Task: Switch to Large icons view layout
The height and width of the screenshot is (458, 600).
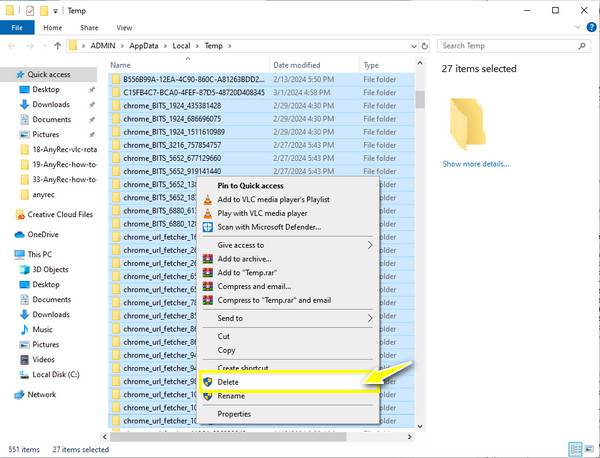Action: (589, 449)
